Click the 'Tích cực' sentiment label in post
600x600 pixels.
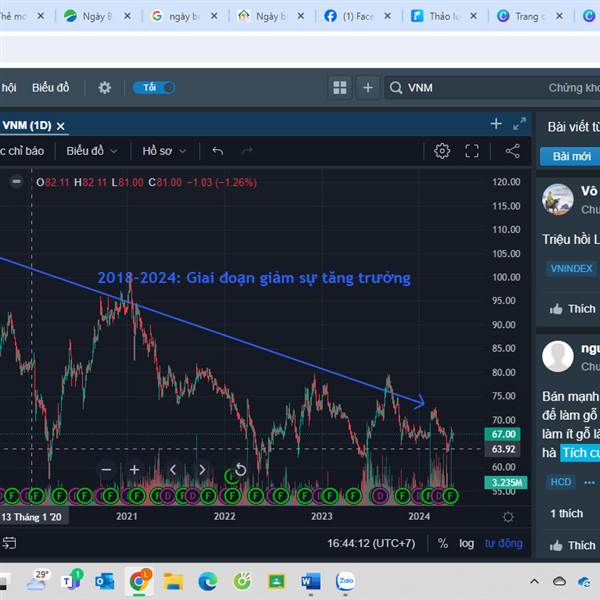click(x=580, y=453)
